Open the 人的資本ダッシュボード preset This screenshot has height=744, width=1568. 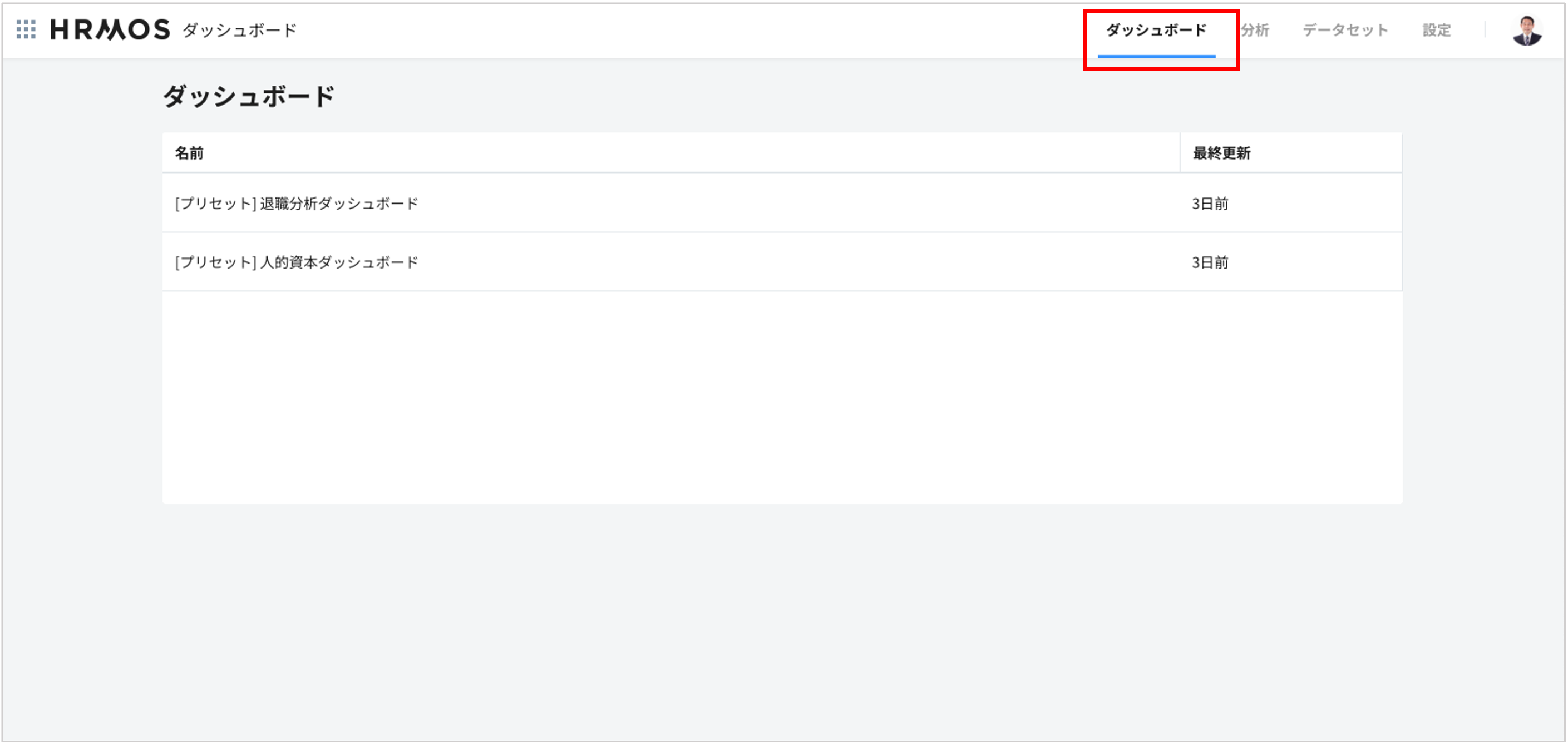click(339, 262)
